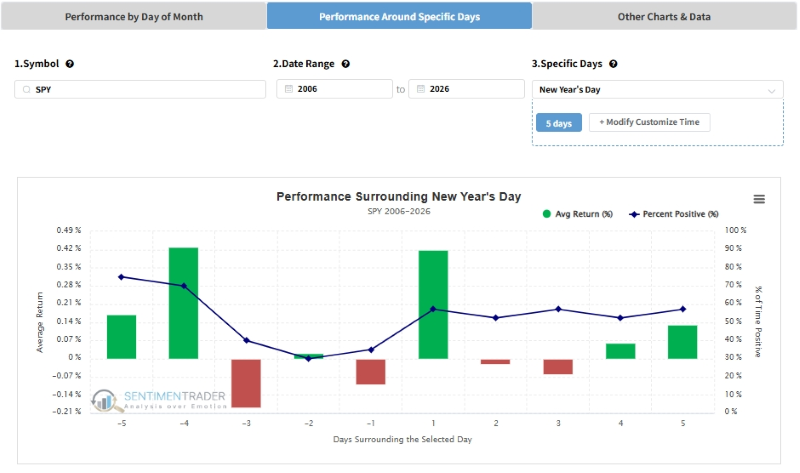Click the search icon in SPY field
The height and width of the screenshot is (473, 800).
[27, 89]
